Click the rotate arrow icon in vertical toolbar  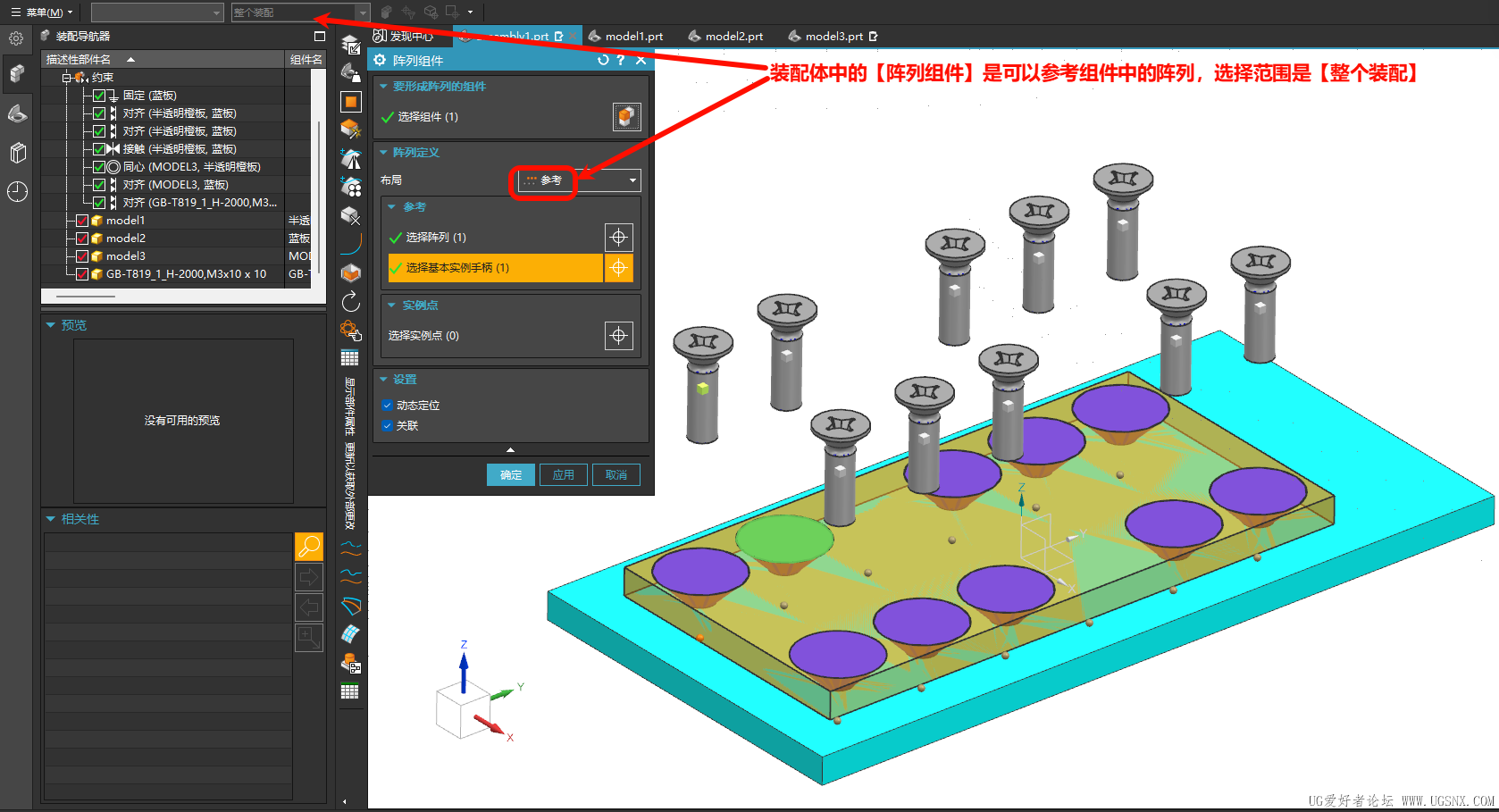(x=351, y=302)
